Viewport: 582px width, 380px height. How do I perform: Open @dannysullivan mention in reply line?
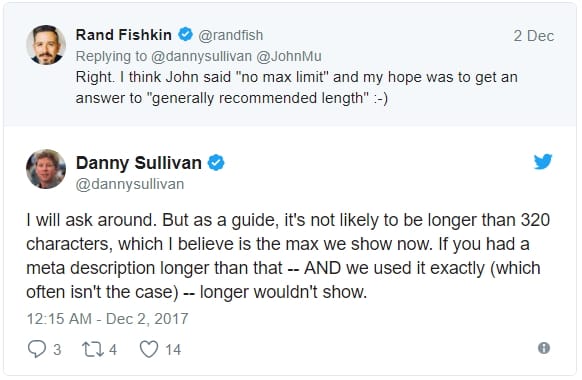pos(201,56)
